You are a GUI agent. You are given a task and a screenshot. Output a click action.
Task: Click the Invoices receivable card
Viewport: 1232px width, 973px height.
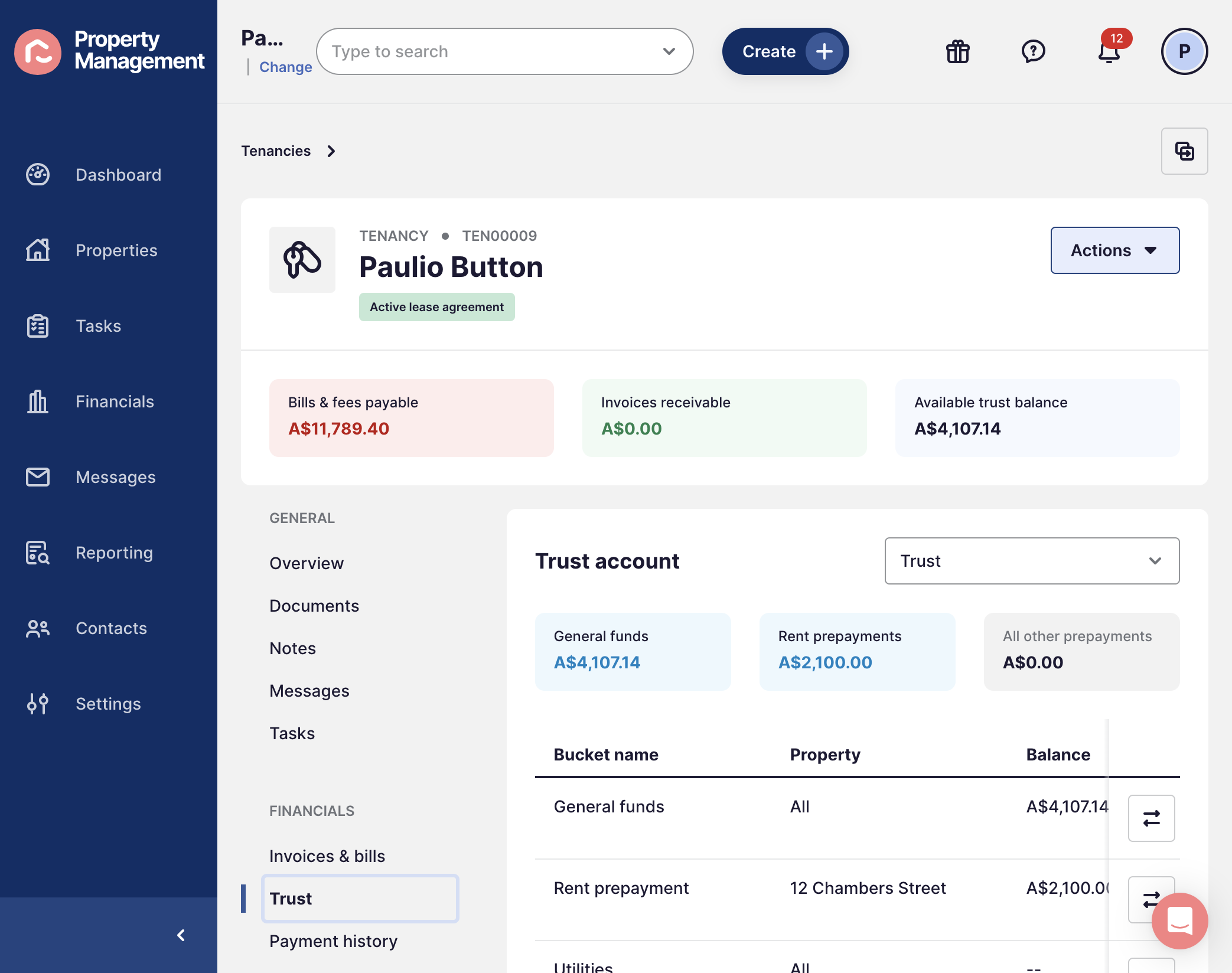725,418
